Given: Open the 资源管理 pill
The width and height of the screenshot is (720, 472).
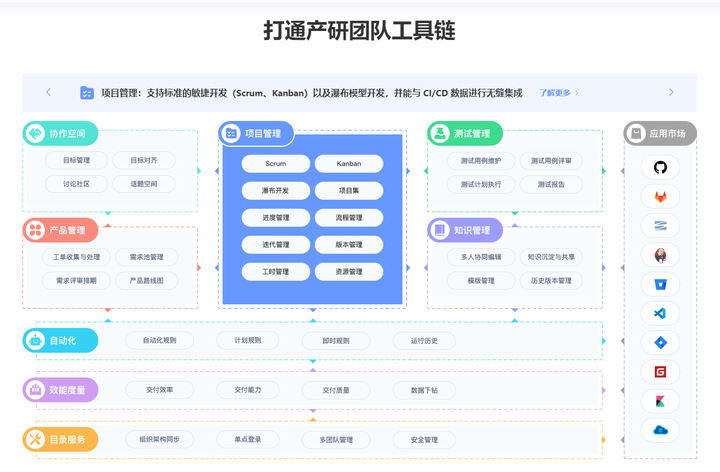Looking at the screenshot, I should pos(349,272).
